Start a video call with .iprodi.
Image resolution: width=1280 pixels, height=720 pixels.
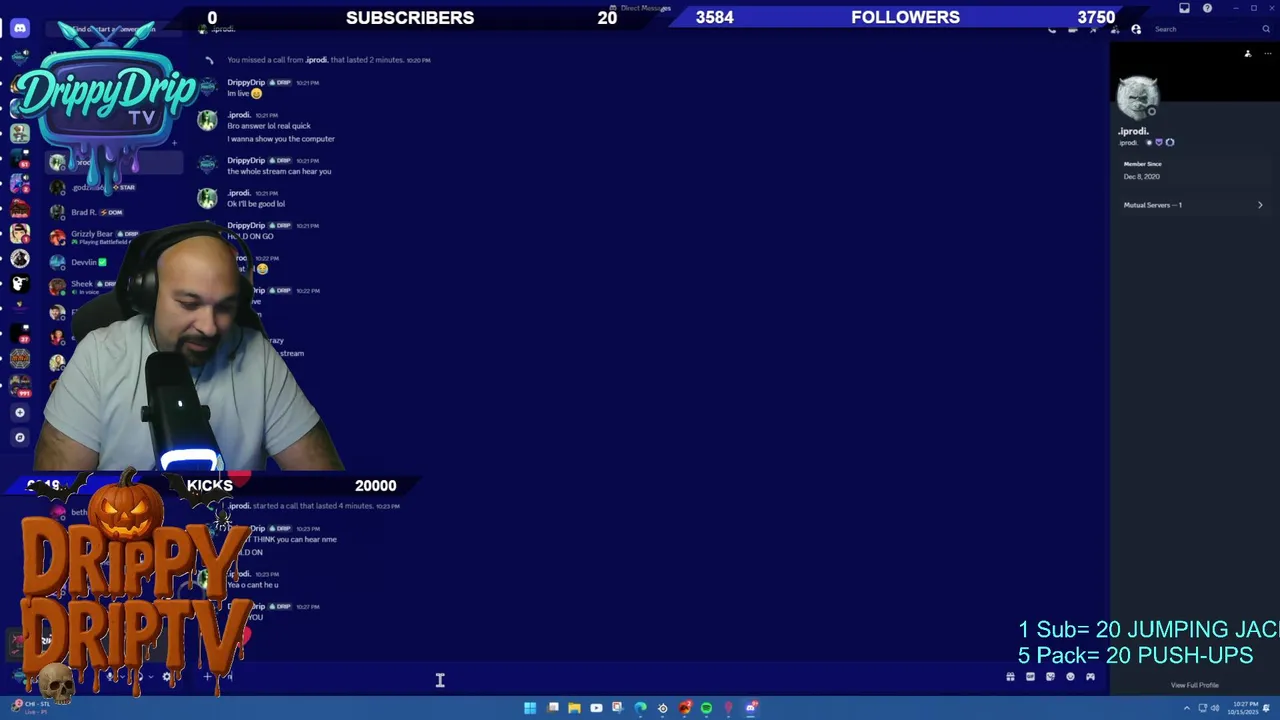(x=1073, y=29)
